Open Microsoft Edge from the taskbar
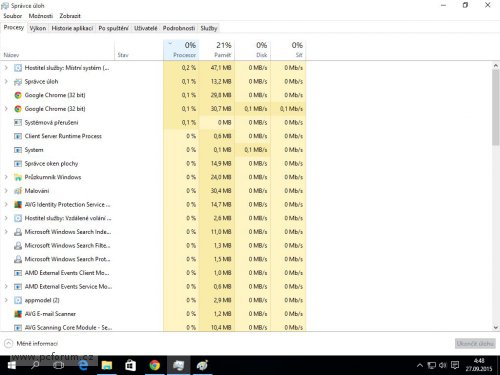The width and height of the screenshot is (500, 375). 83,365
